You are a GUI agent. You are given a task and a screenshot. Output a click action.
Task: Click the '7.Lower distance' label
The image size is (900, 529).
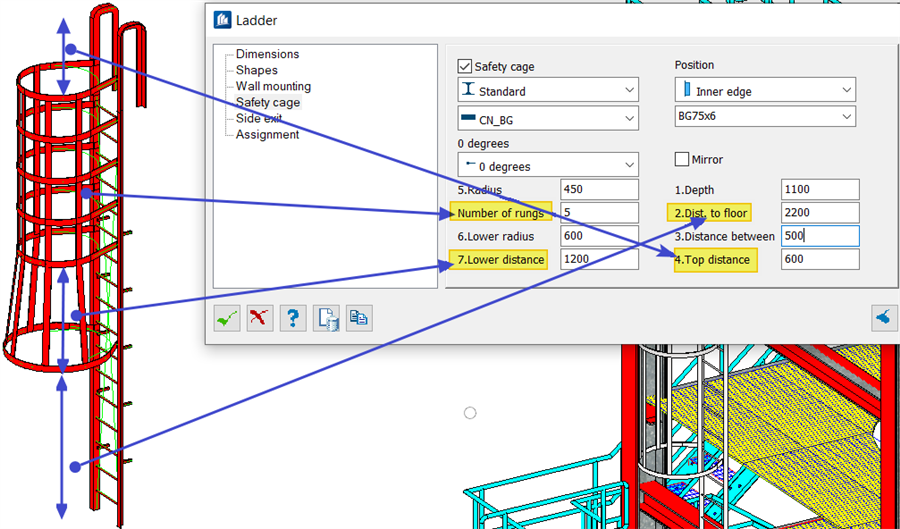point(501,260)
